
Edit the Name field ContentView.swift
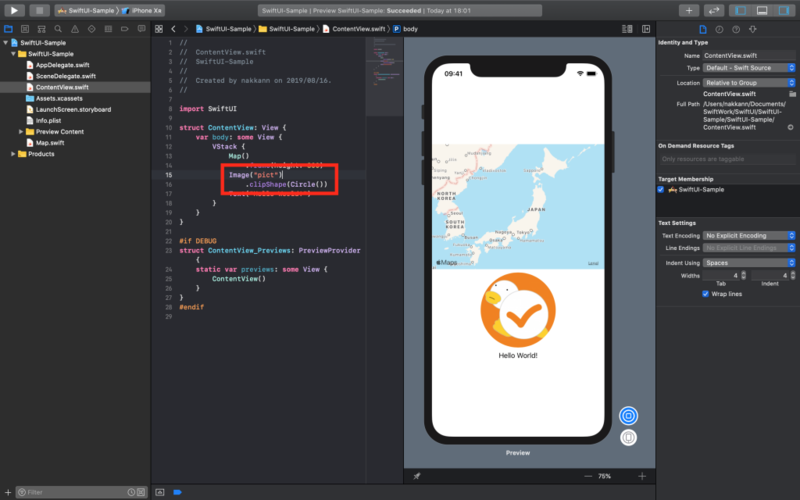[749, 56]
